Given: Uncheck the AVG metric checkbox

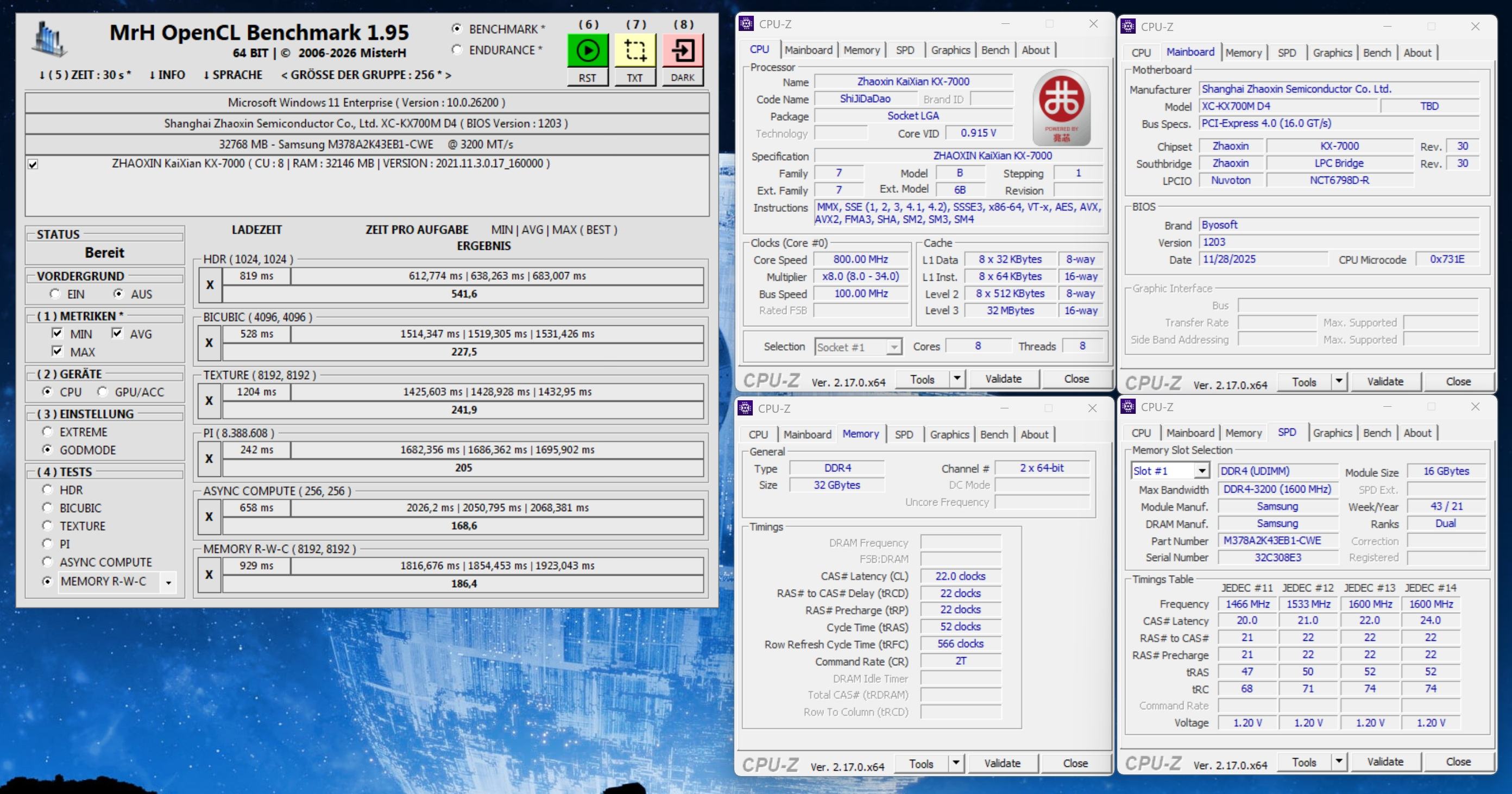Looking at the screenshot, I should point(117,333).
